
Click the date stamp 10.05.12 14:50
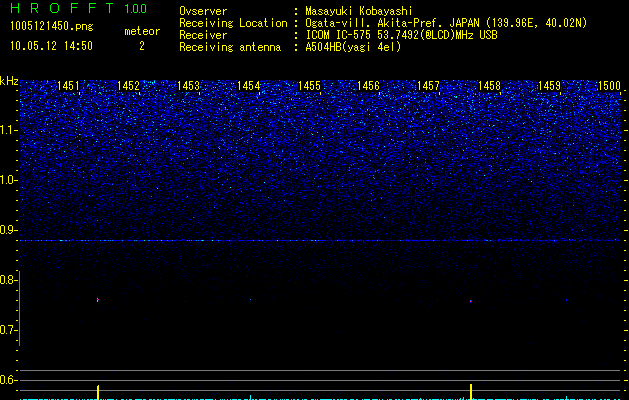(x=51, y=46)
